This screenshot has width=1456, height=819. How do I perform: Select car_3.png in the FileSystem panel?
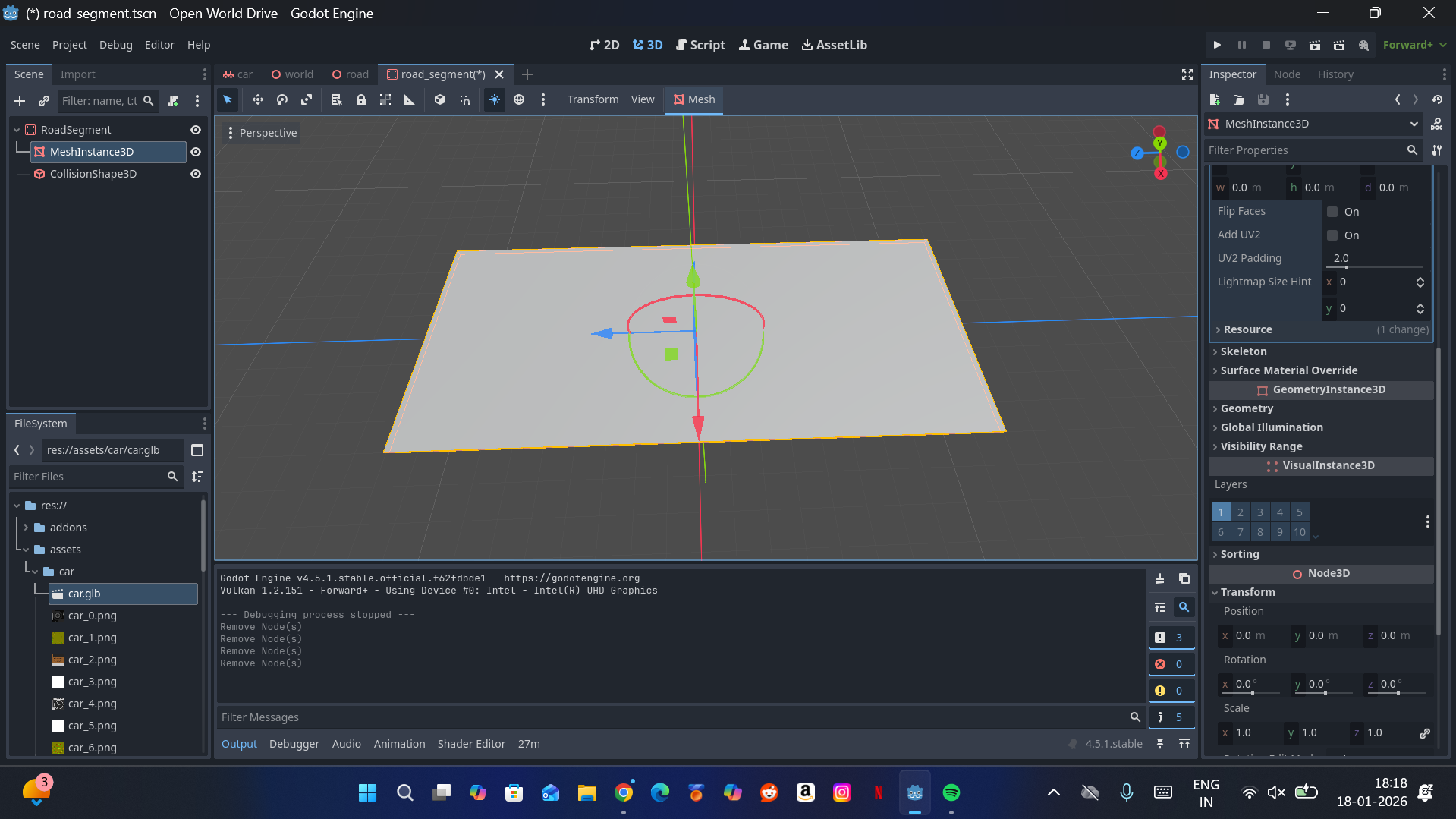tap(92, 682)
